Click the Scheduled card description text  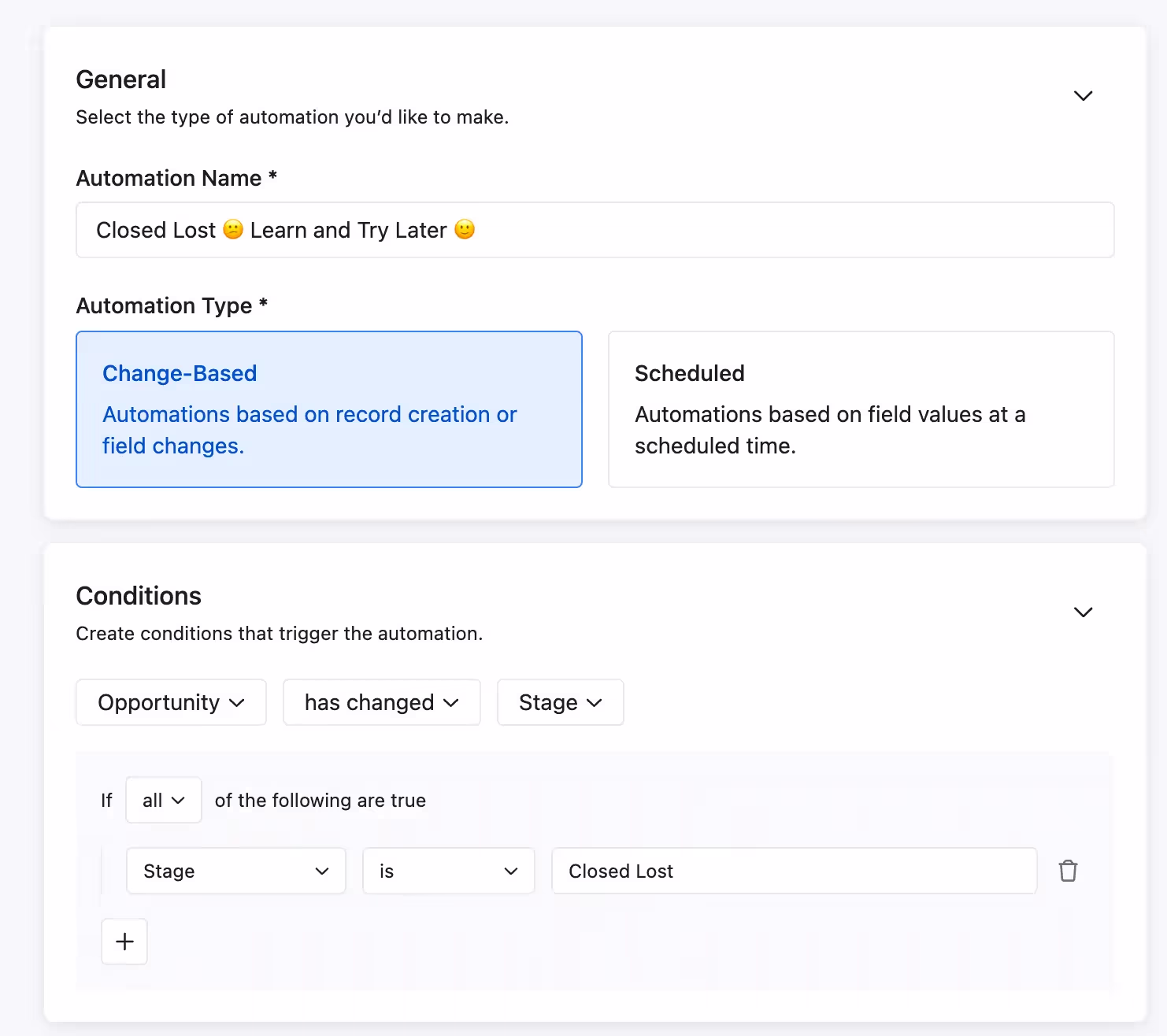click(830, 430)
